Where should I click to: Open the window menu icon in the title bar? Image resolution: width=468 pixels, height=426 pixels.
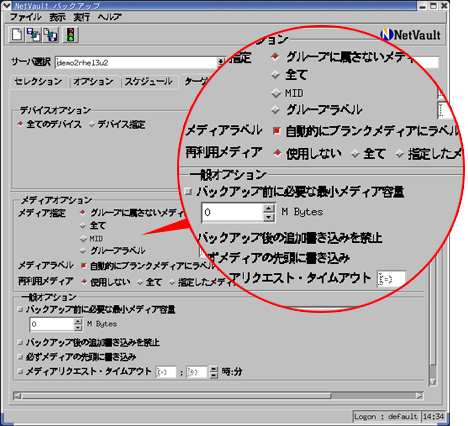[x=6, y=5]
